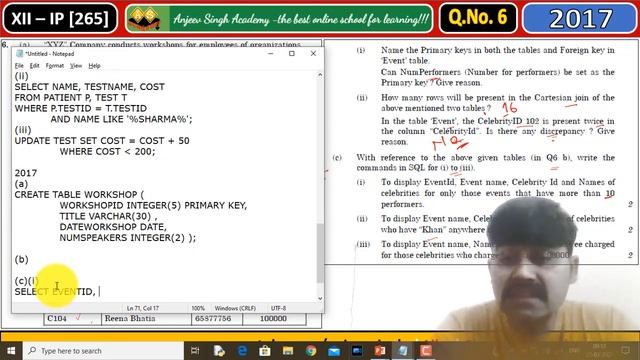Click the 'WHERE COST < 200;' line
Viewport: 640px width, 360px height.
(x=107, y=151)
